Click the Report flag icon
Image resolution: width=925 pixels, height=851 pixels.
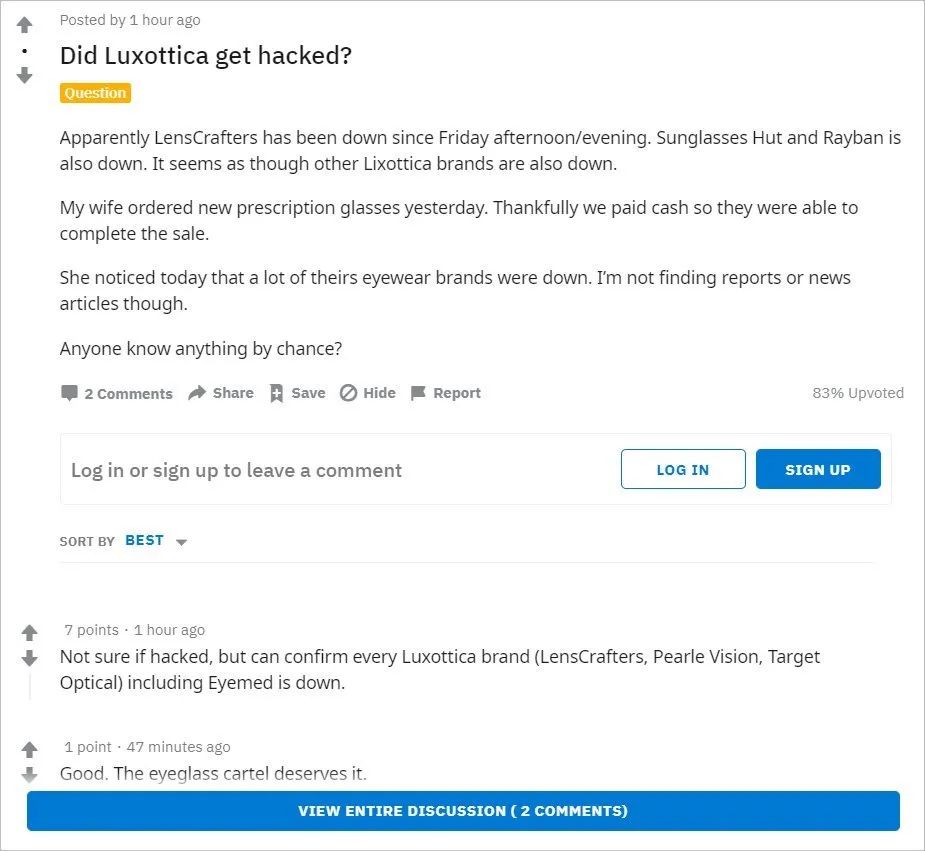pos(418,393)
